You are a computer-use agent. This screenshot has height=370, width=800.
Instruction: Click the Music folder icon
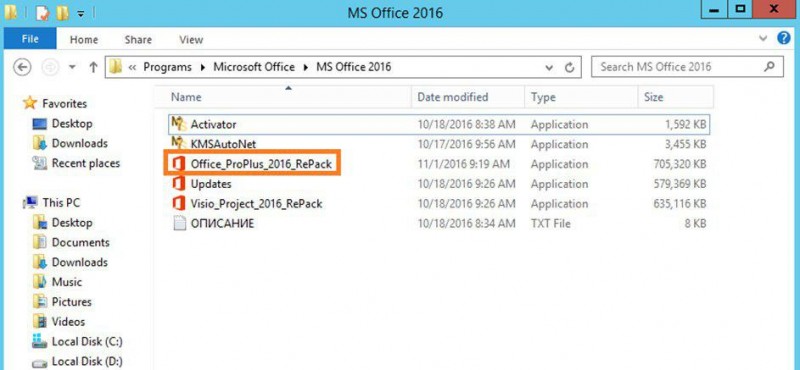(x=40, y=282)
